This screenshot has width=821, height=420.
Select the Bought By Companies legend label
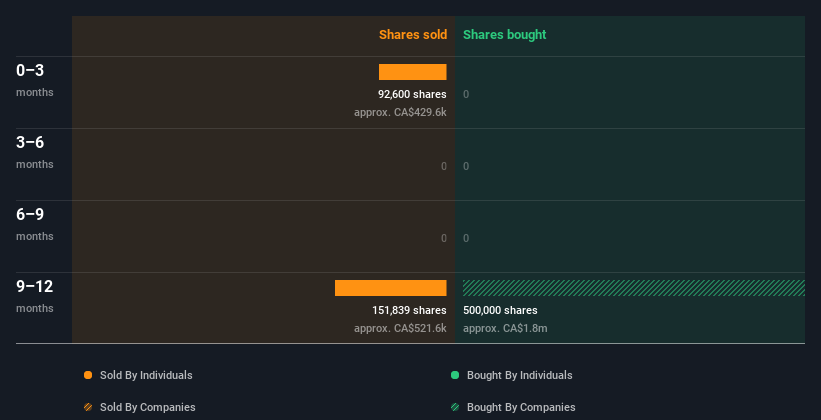tap(521, 407)
